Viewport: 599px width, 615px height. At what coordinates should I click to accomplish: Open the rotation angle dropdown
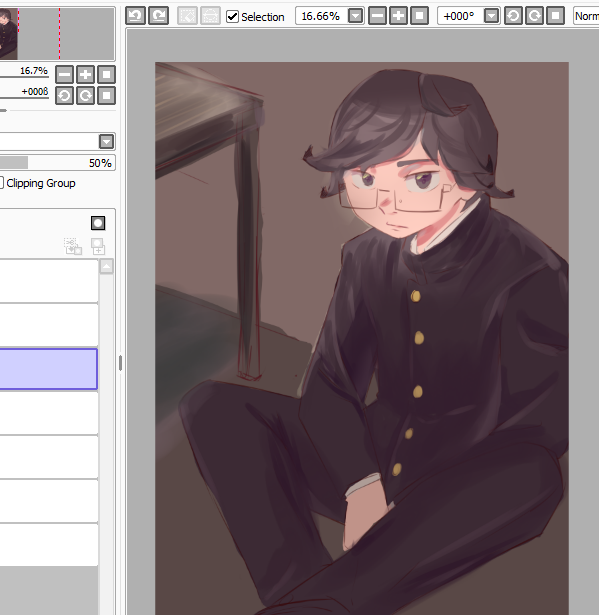(x=492, y=16)
